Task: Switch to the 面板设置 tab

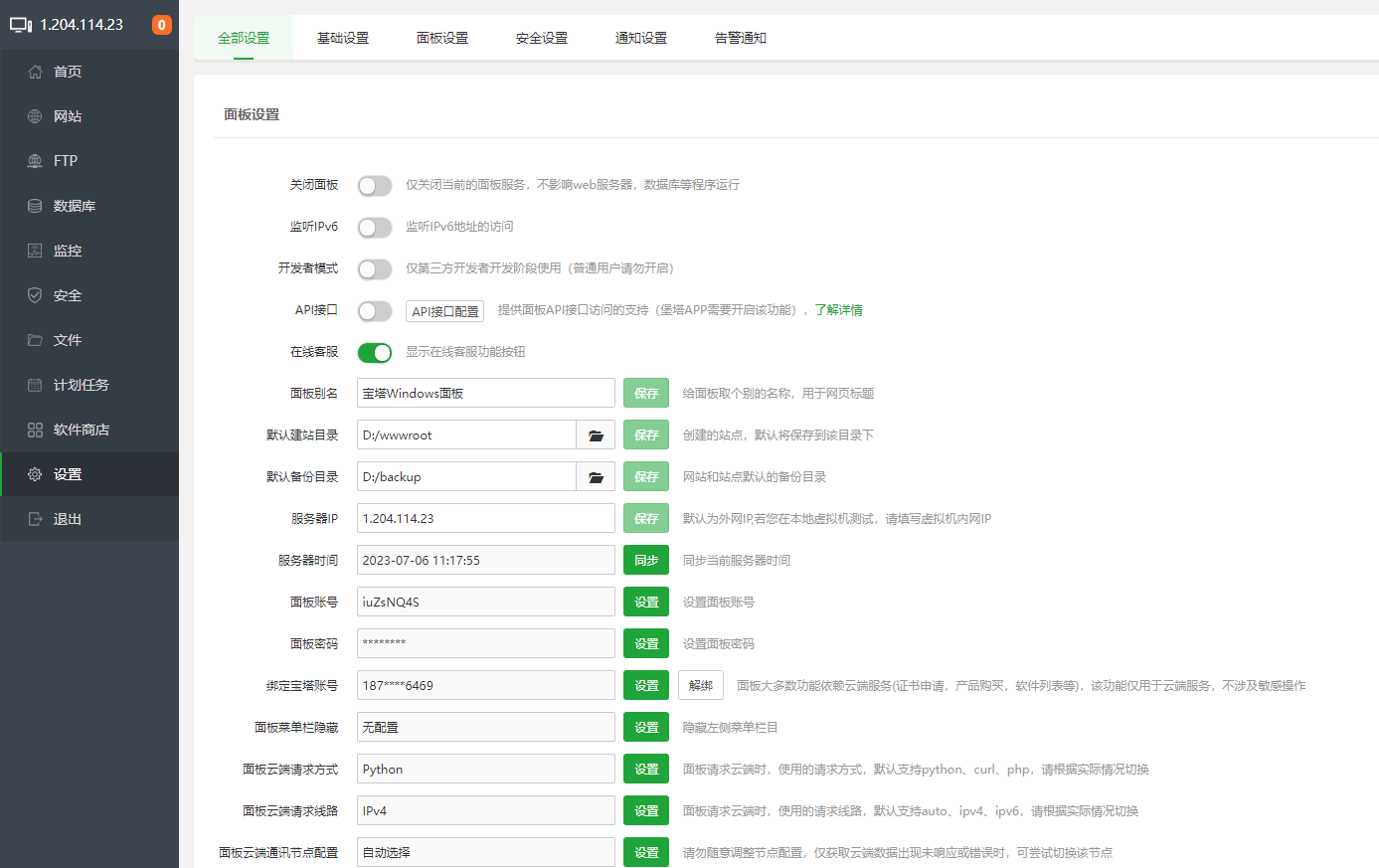Action: [442, 38]
